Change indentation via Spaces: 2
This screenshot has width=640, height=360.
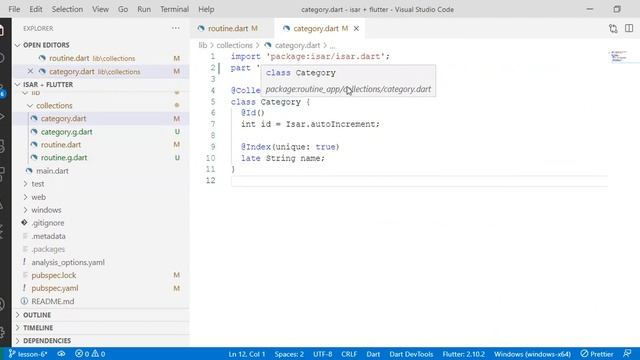point(289,354)
